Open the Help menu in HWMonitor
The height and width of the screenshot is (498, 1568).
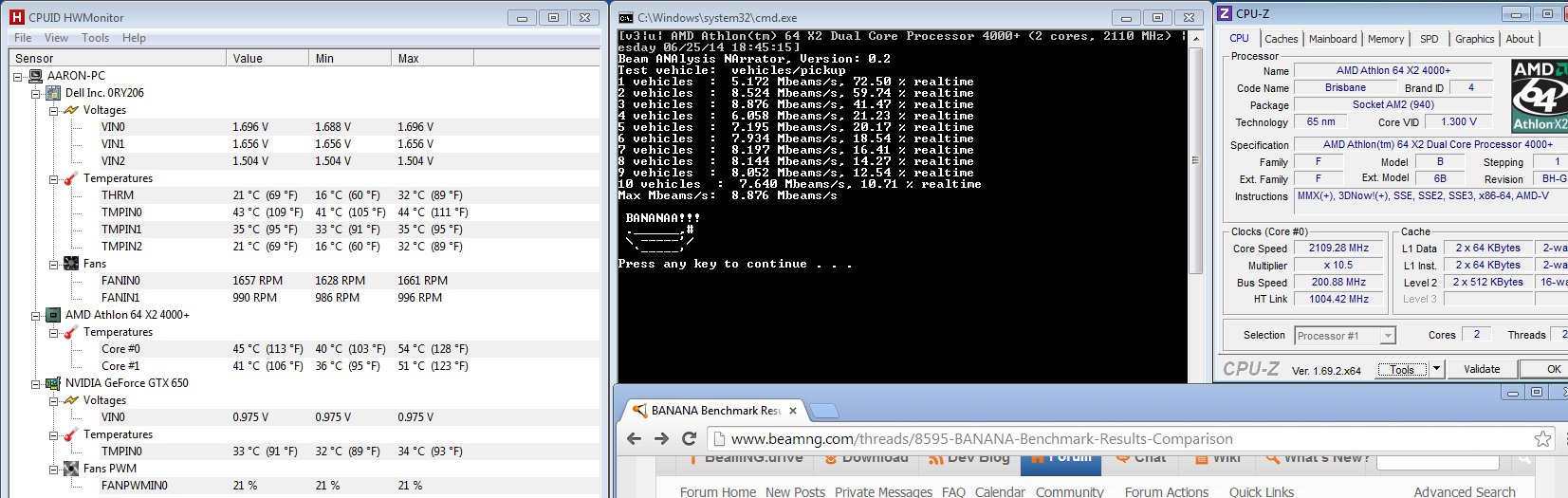pyautogui.click(x=134, y=38)
